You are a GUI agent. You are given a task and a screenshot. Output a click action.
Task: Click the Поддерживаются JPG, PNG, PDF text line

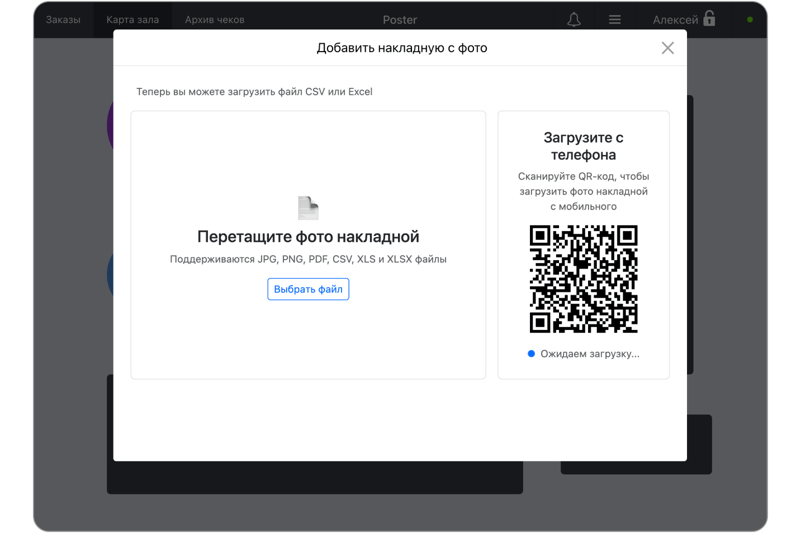tap(308, 259)
